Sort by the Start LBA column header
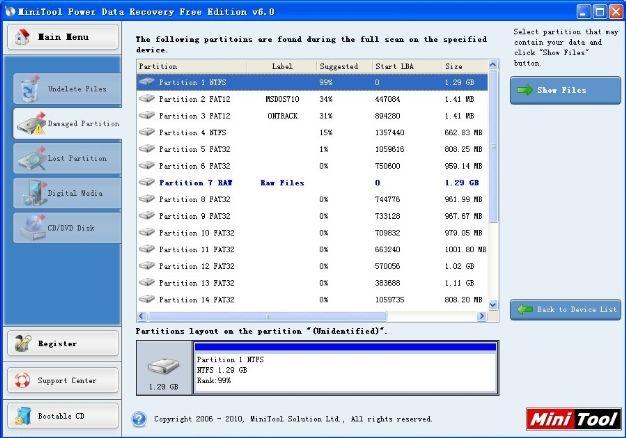Viewport: 626px width, 438px height. click(407, 66)
